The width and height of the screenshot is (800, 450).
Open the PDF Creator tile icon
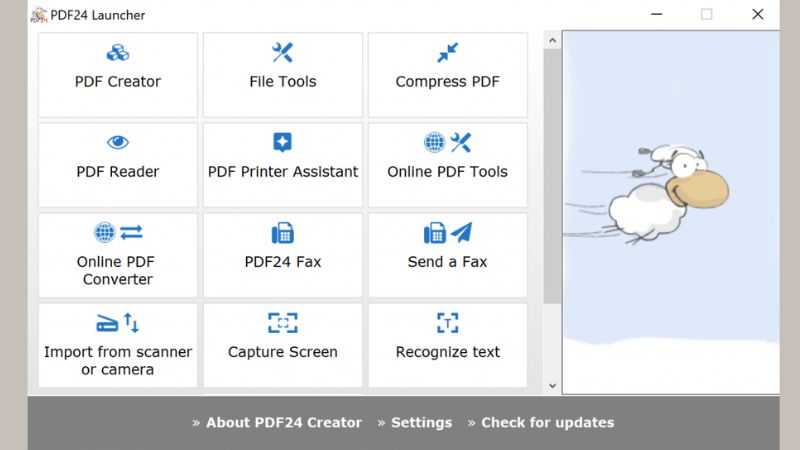(118, 53)
